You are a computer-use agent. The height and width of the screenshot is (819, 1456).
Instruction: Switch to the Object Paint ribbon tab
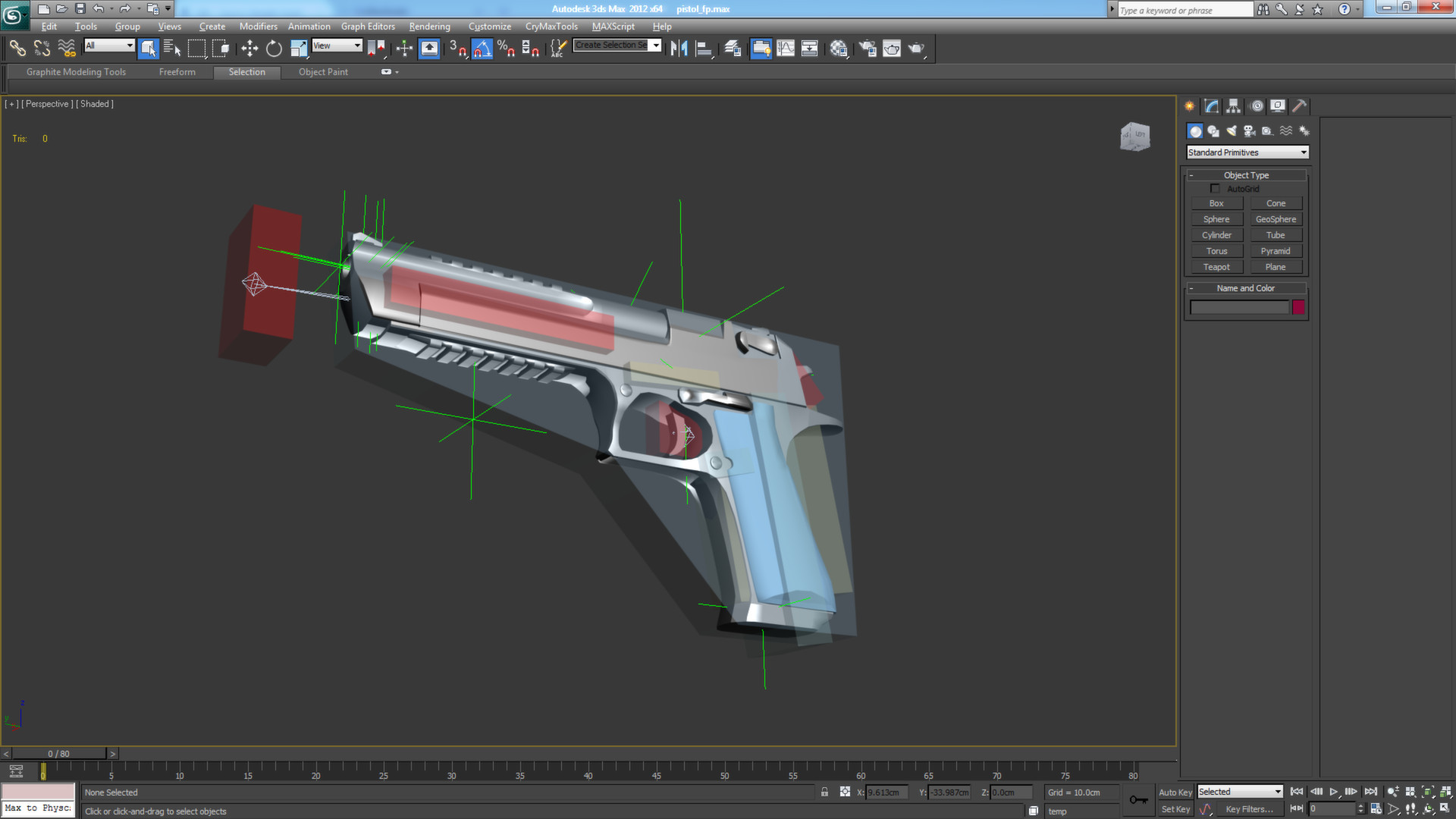[x=322, y=71]
